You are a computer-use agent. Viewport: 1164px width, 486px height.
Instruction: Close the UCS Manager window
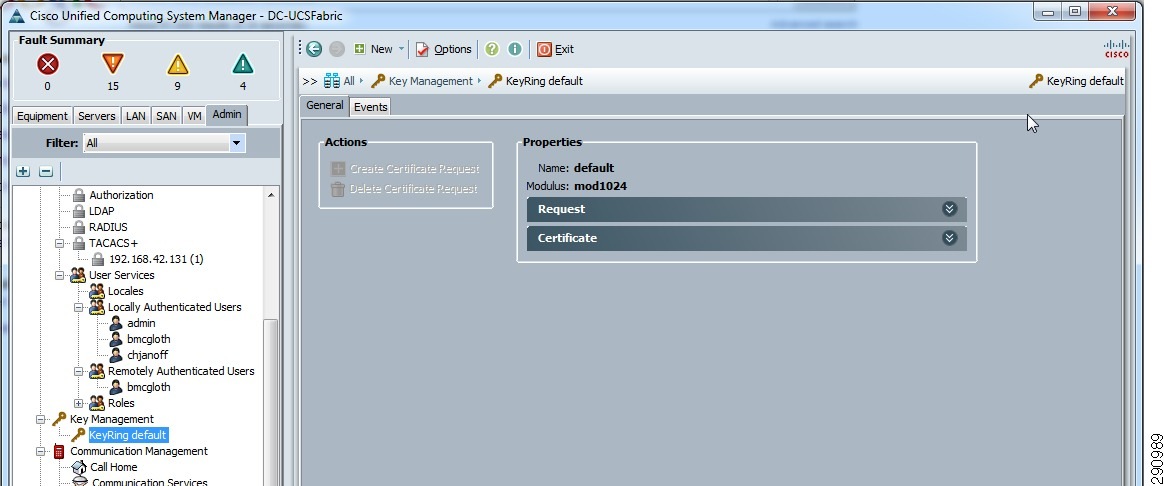click(x=1113, y=13)
